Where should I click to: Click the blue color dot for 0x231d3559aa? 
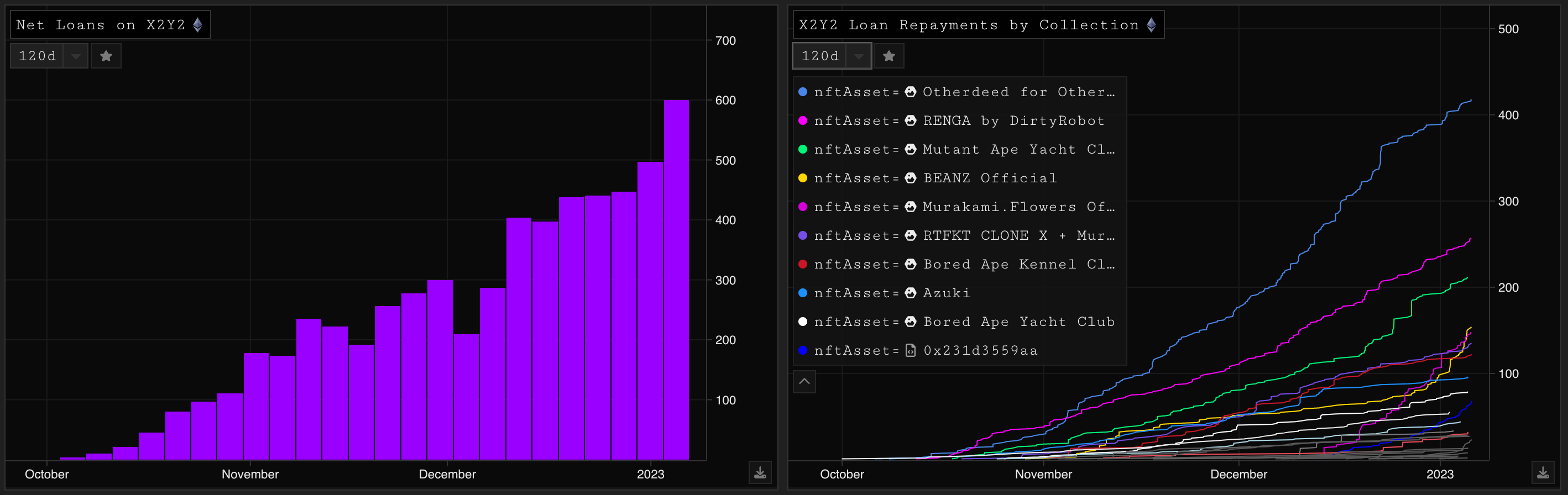(x=803, y=350)
